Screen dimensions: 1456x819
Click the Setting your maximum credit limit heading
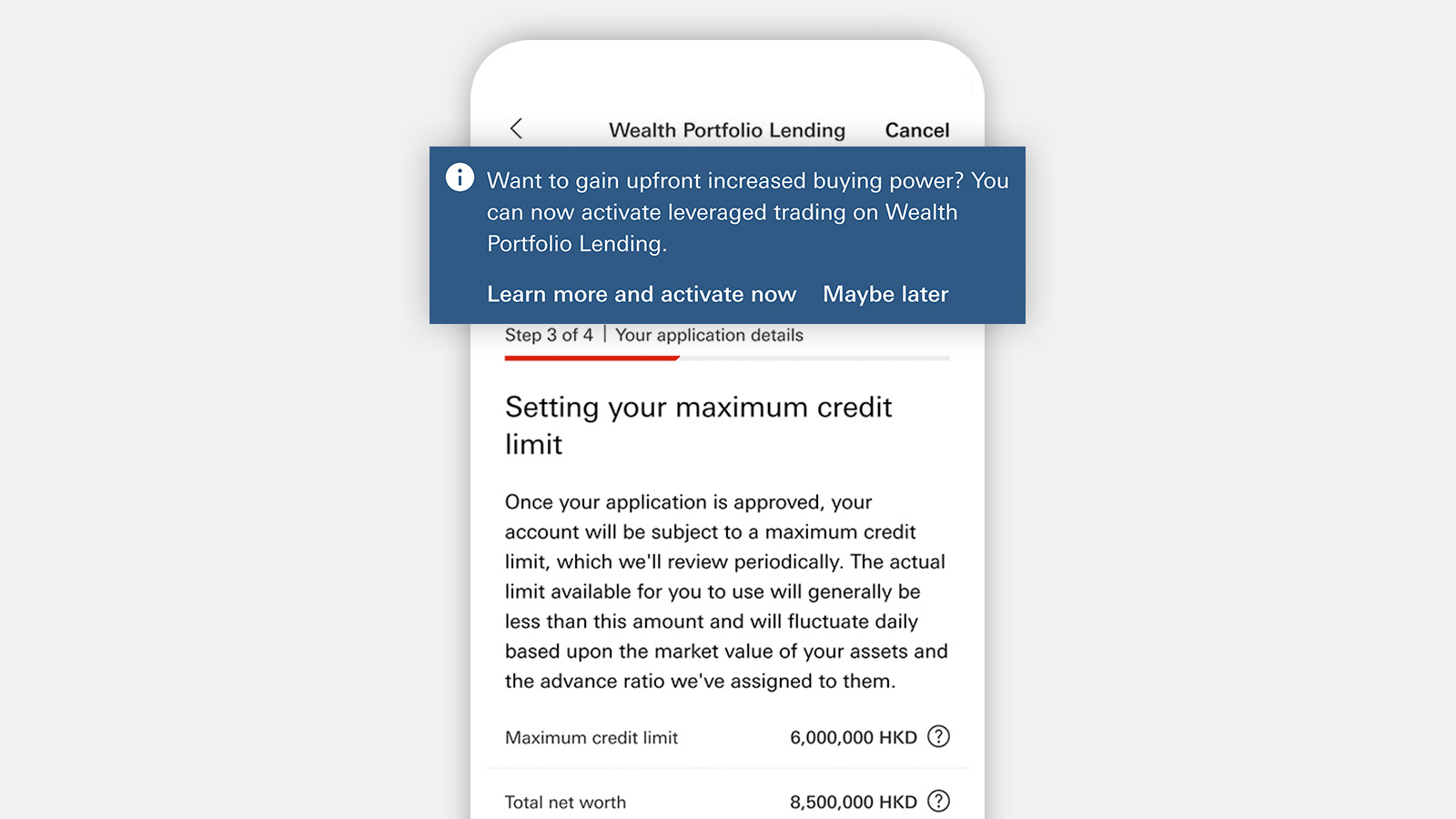tap(698, 425)
